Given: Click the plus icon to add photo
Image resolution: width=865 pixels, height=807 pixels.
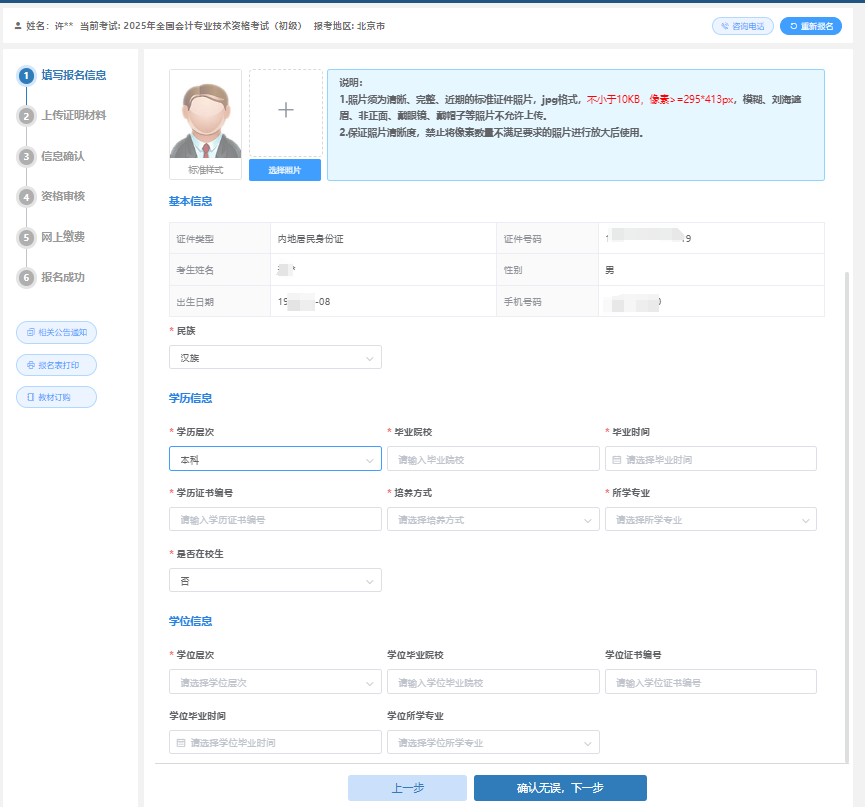Looking at the screenshot, I should point(286,110).
